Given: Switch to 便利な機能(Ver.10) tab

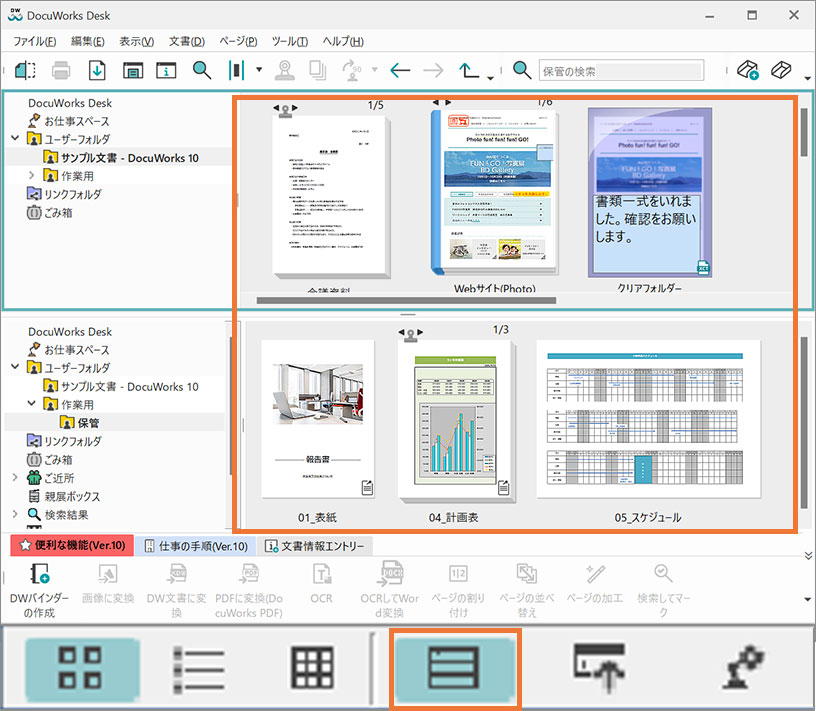Looking at the screenshot, I should point(72,545).
